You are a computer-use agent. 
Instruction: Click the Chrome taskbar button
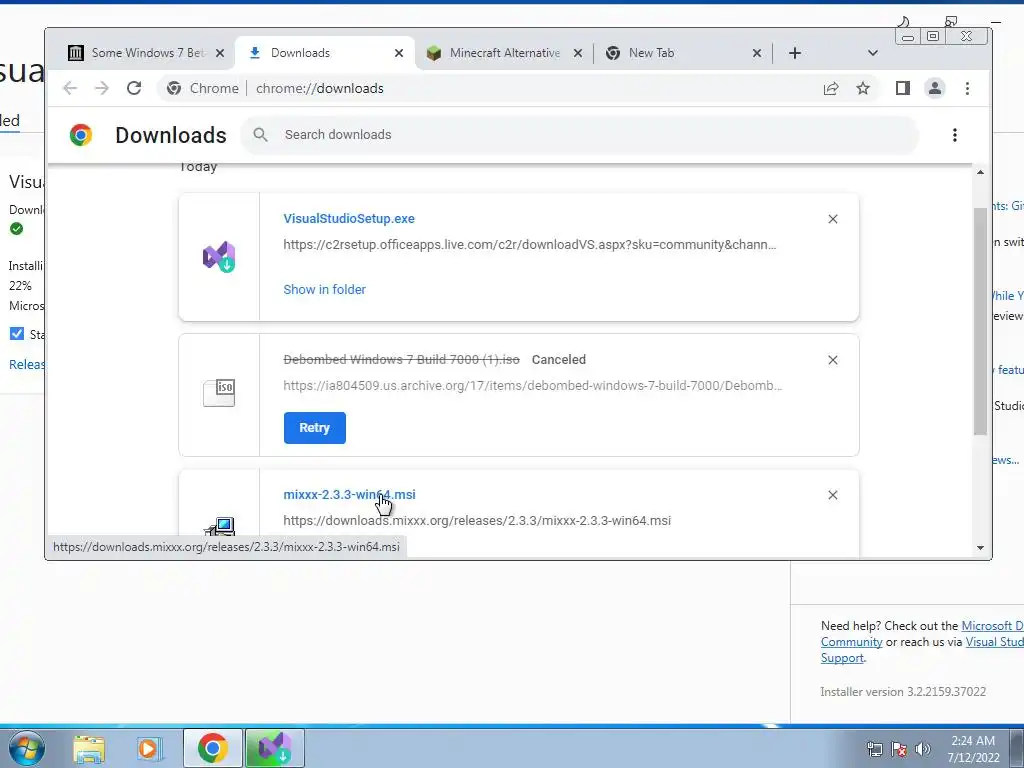click(213, 748)
